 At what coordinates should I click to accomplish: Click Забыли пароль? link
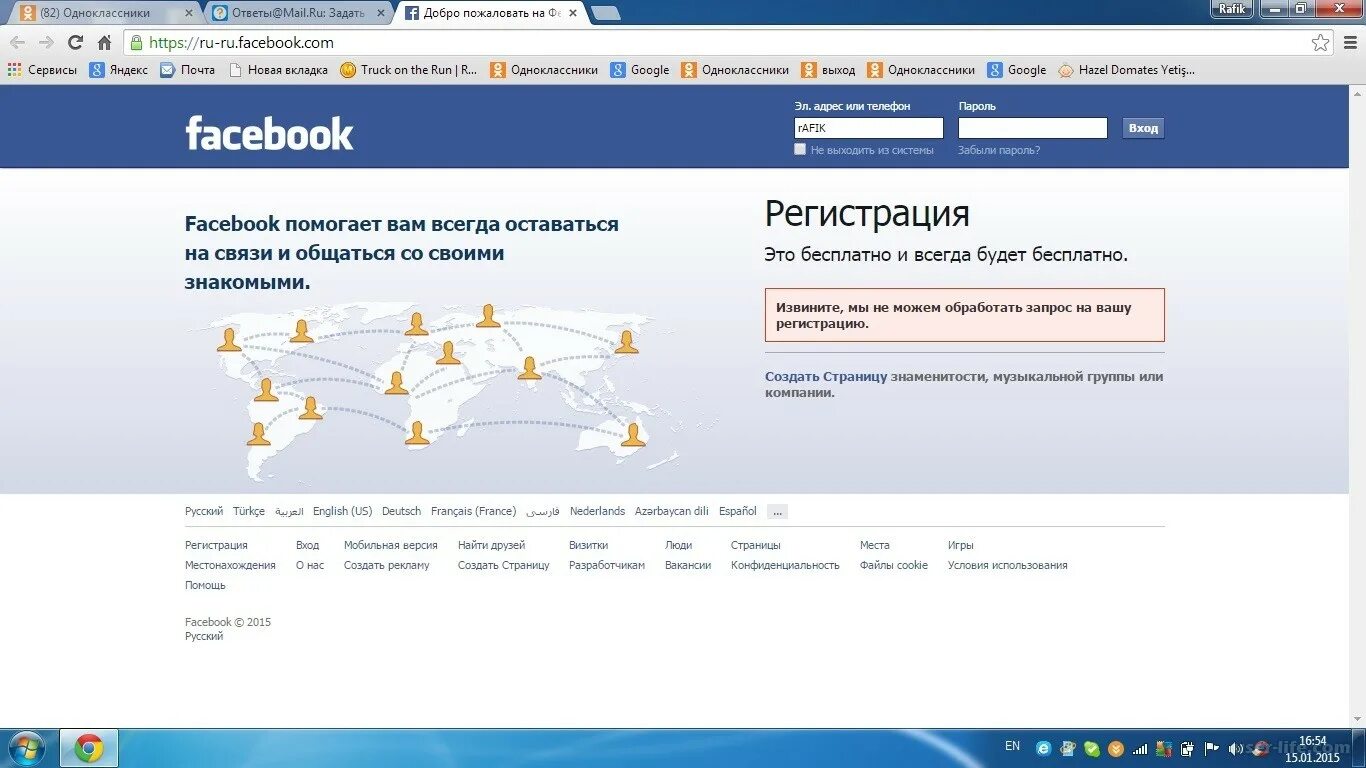click(x=999, y=150)
